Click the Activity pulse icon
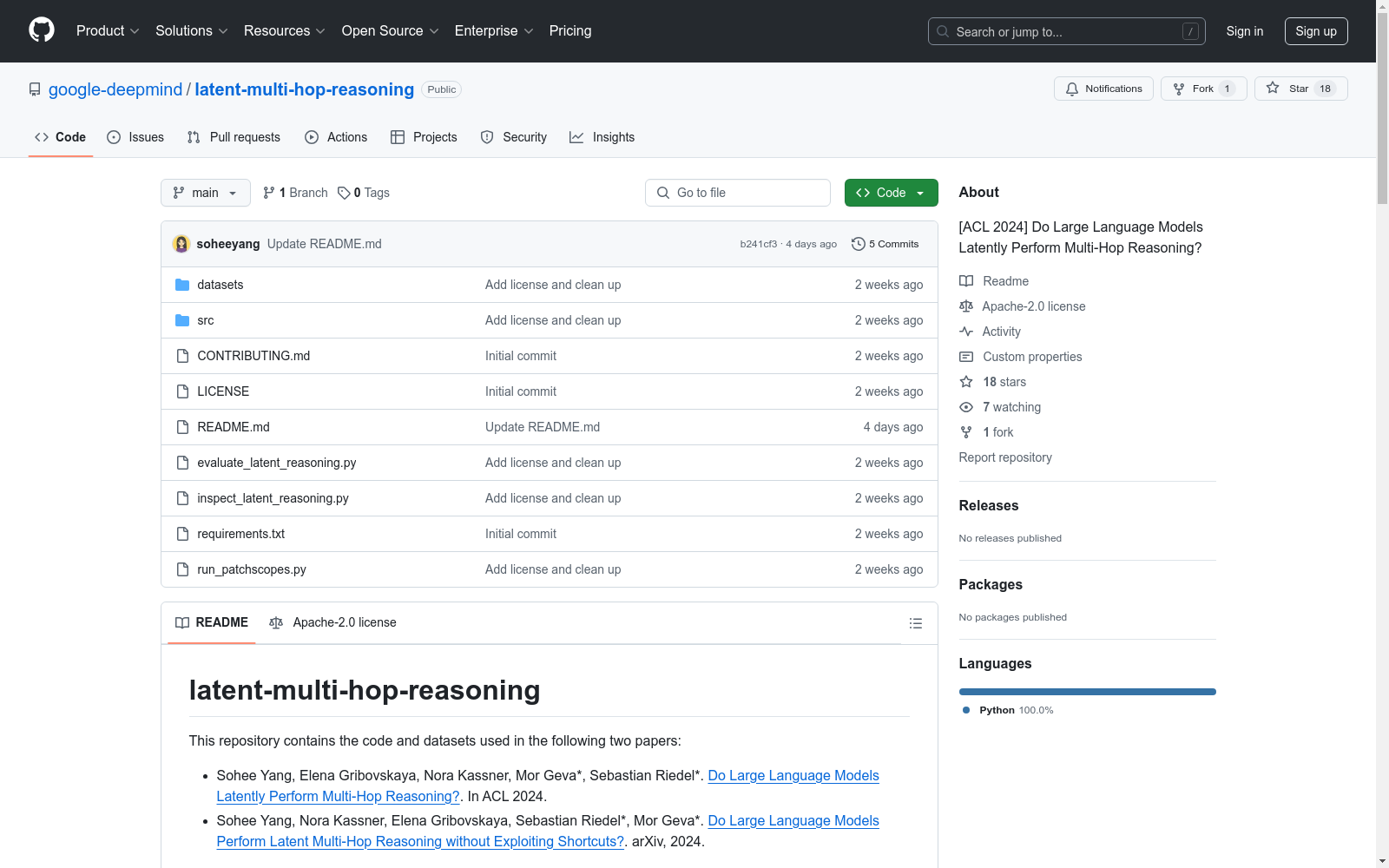 point(966,332)
